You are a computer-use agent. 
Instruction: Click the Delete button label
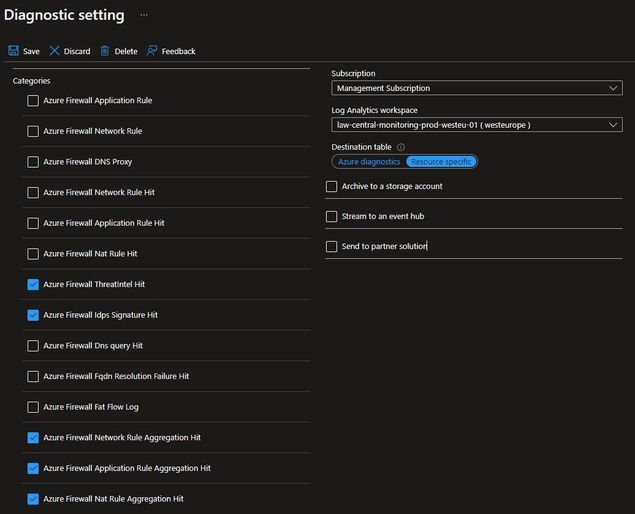pos(126,51)
